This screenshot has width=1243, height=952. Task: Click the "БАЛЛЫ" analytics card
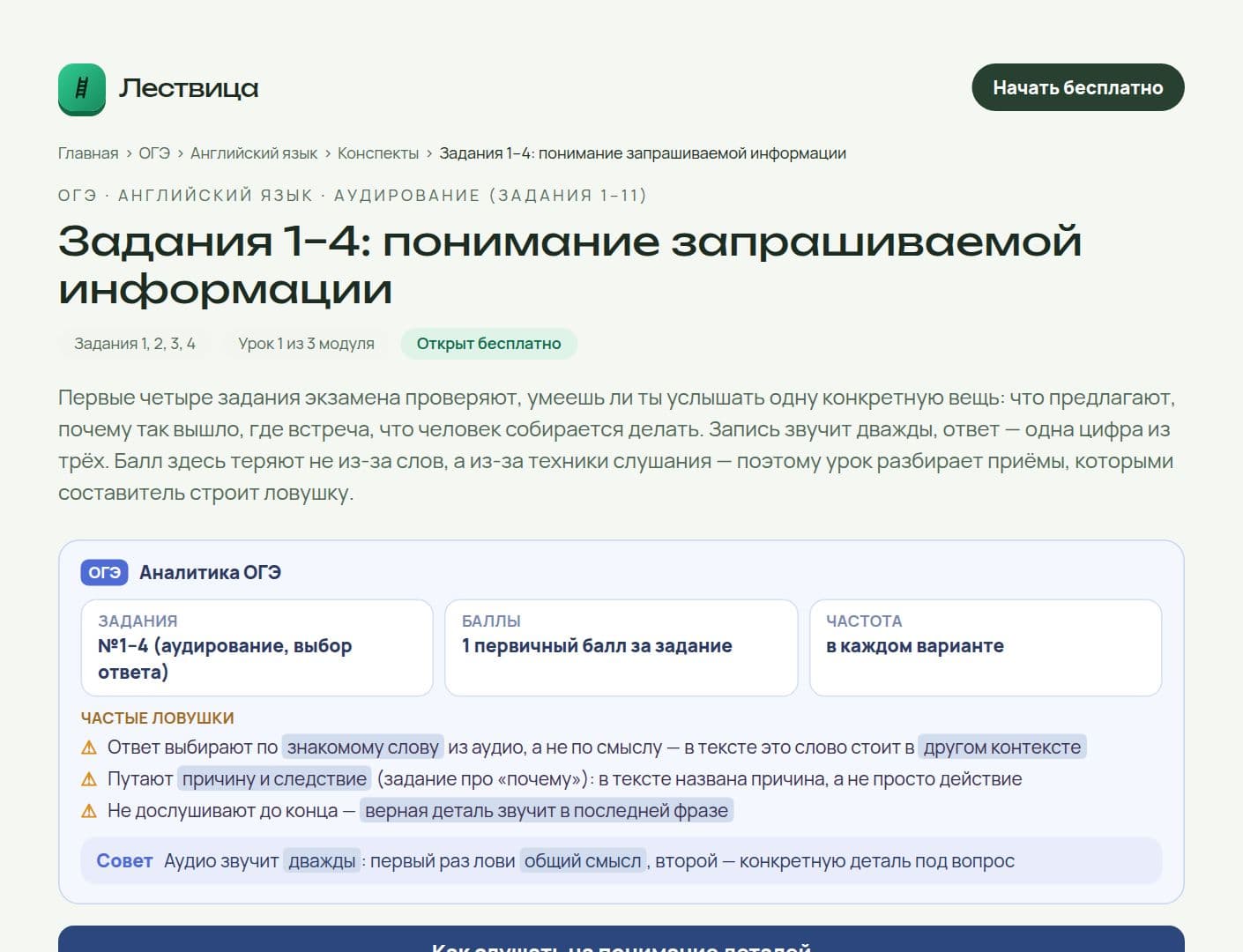pyautogui.click(x=621, y=648)
